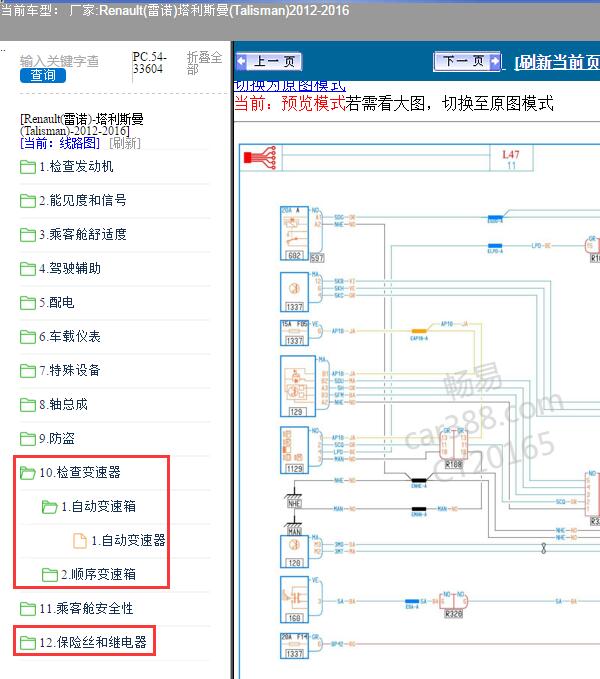Image resolution: width=600 pixels, height=679 pixels.
Task: Go to previous page with 上一页
Action: (x=269, y=61)
